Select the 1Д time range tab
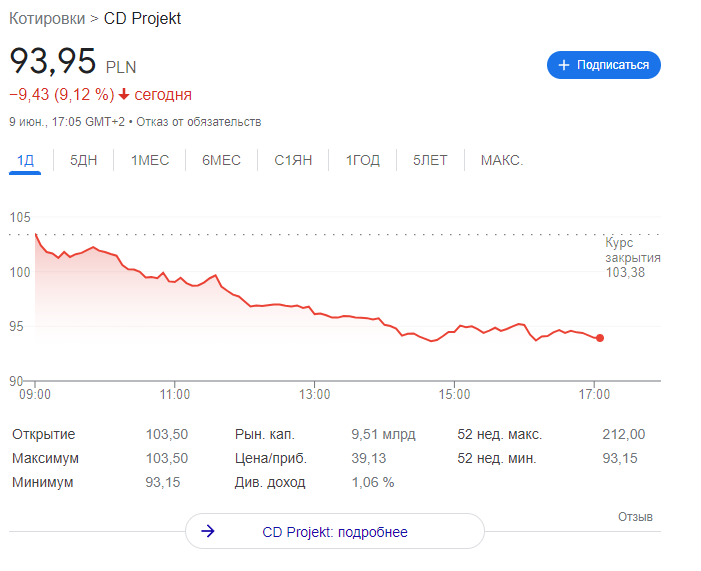This screenshot has height=571, width=701. pos(25,160)
